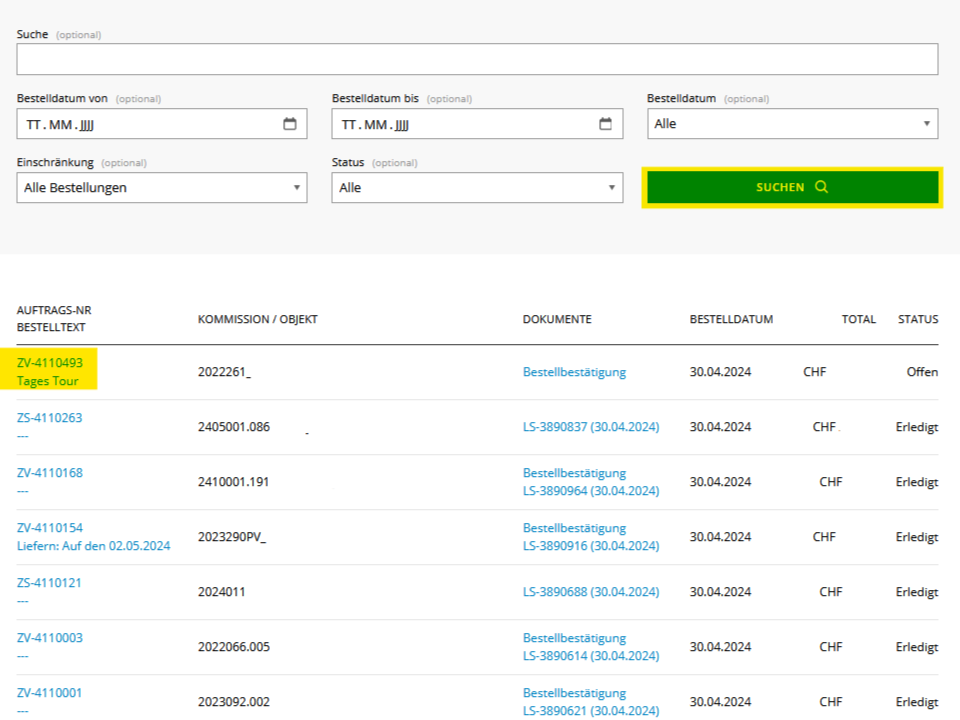Viewport: 960px width, 720px height.
Task: Click Liefern: Auf den 02.05.2024 text
Action: click(94, 546)
